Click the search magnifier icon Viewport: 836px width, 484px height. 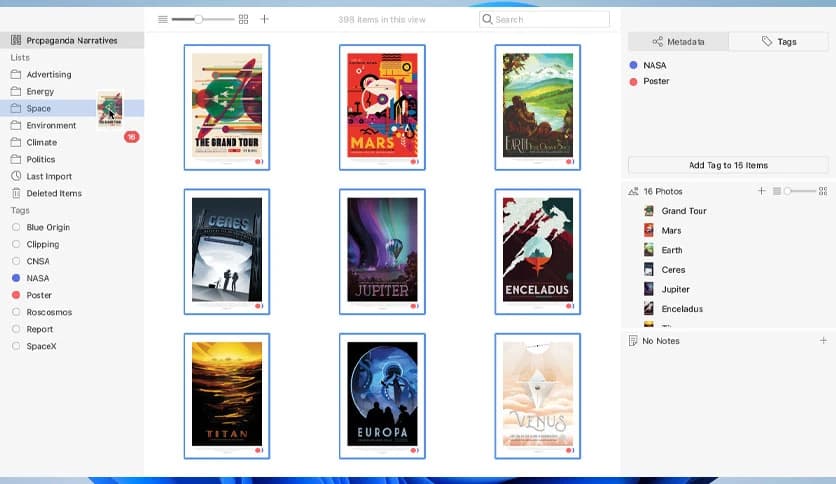tap(487, 19)
